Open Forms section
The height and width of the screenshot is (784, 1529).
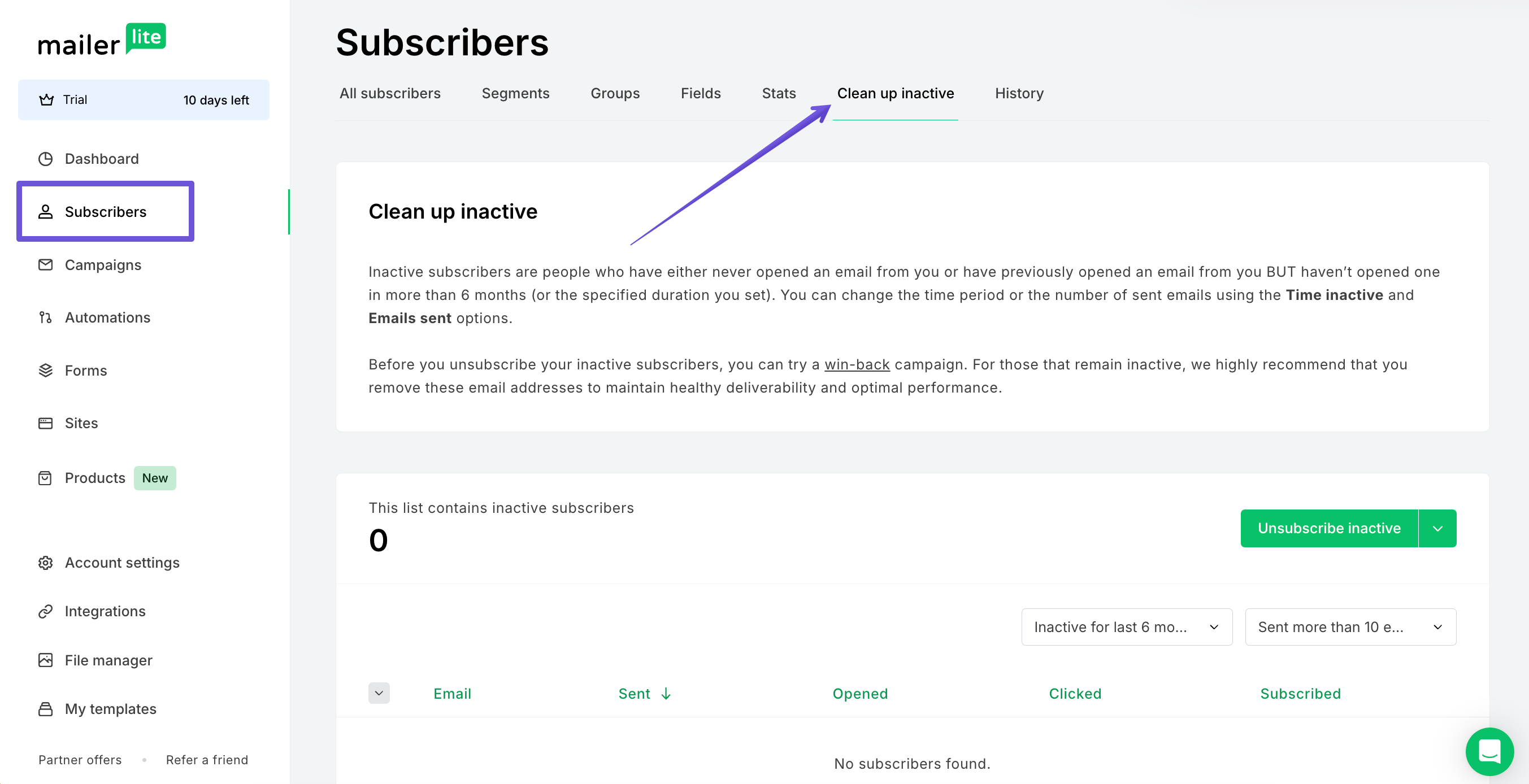click(85, 371)
